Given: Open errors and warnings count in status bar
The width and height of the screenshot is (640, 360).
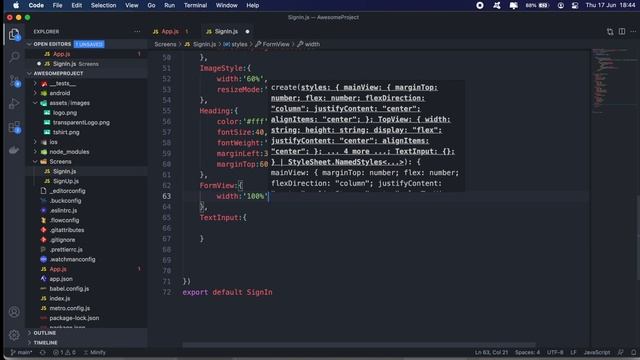Looking at the screenshot, I should [x=64, y=352].
